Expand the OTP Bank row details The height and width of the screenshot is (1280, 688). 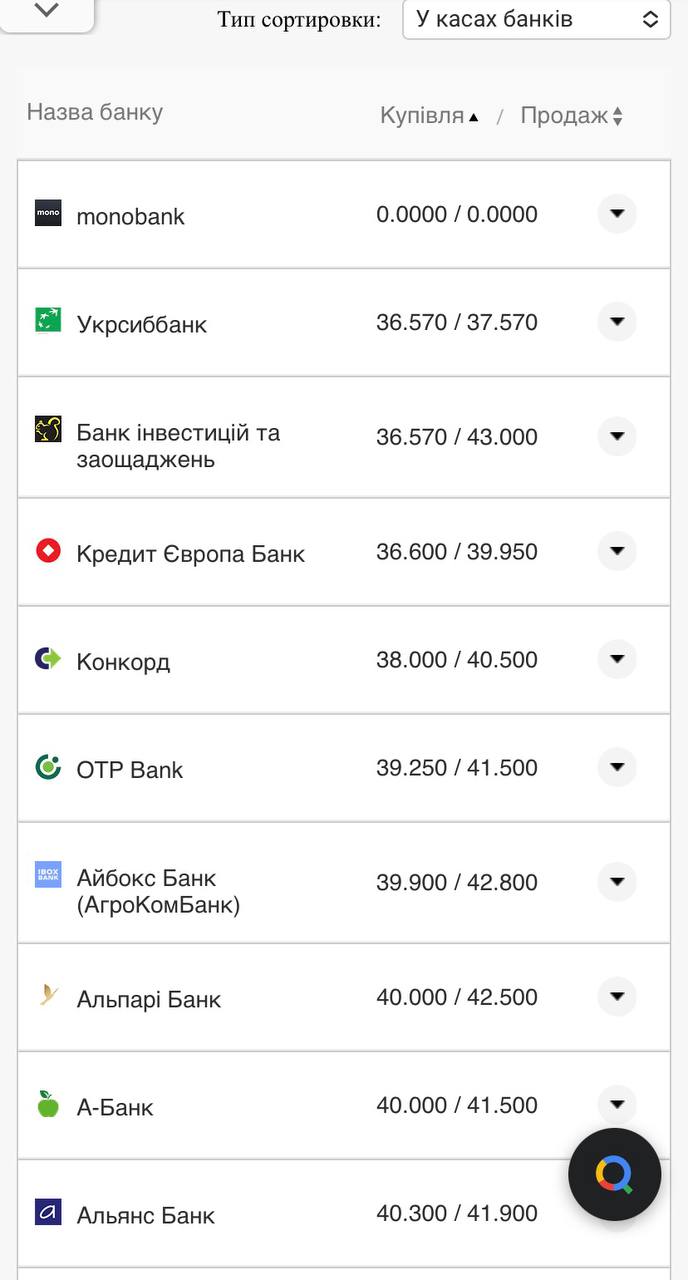coord(617,767)
